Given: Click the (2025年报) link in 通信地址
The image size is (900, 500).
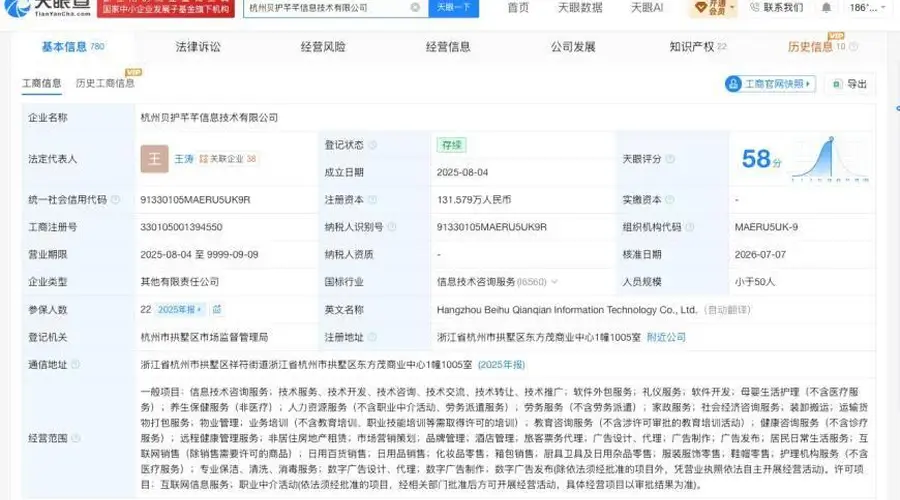Looking at the screenshot, I should (x=502, y=365).
